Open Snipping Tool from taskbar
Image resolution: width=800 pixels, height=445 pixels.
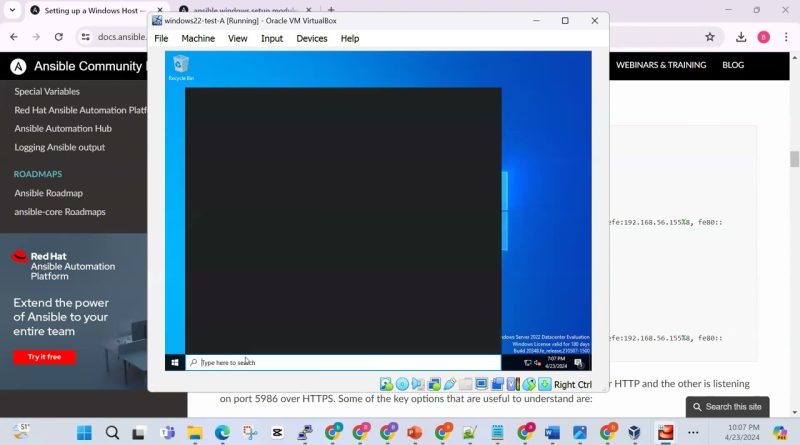pyautogui.click(x=249, y=433)
